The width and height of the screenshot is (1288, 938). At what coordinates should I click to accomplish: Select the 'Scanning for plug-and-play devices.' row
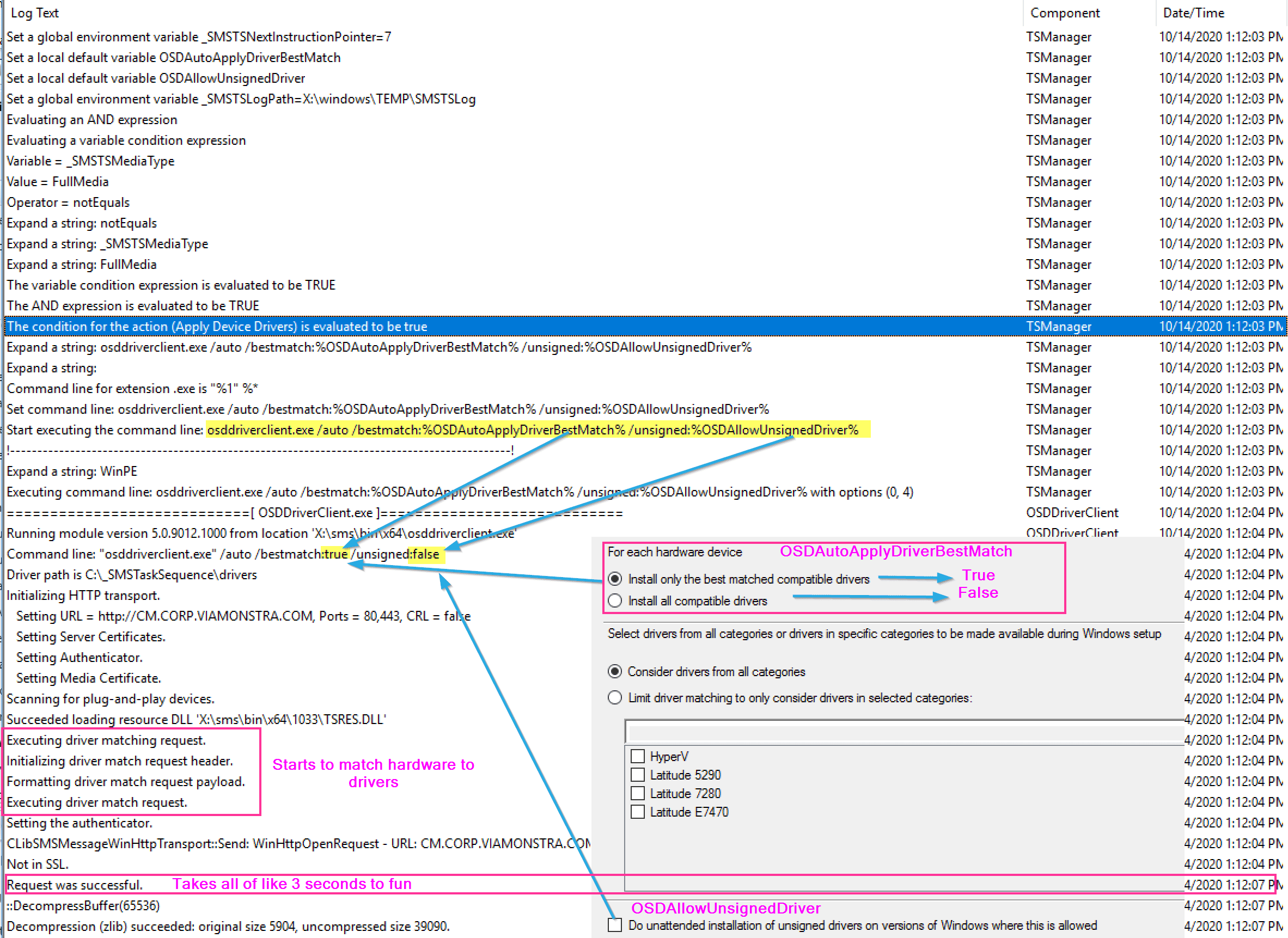[110, 698]
